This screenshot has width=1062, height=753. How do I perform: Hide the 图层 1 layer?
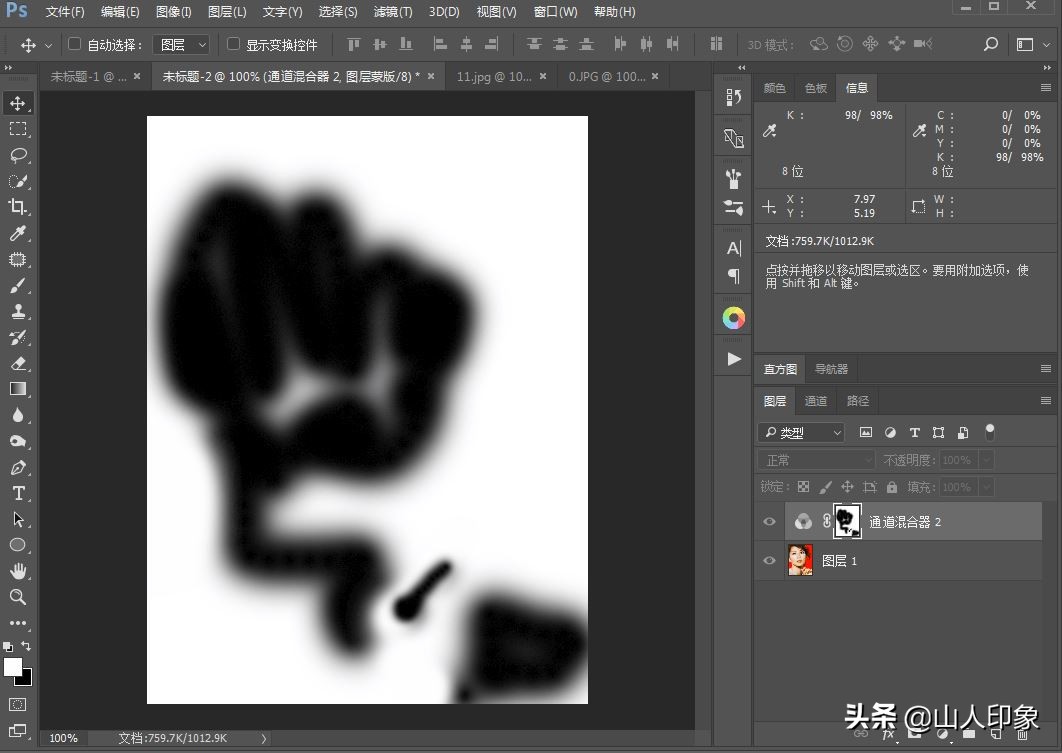(769, 560)
